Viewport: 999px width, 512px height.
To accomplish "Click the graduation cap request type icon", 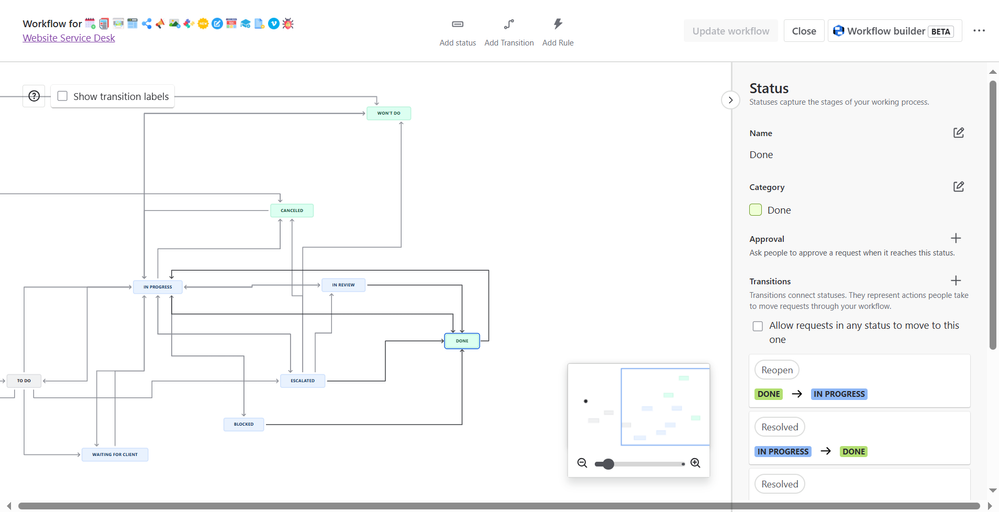I will (x=245, y=24).
